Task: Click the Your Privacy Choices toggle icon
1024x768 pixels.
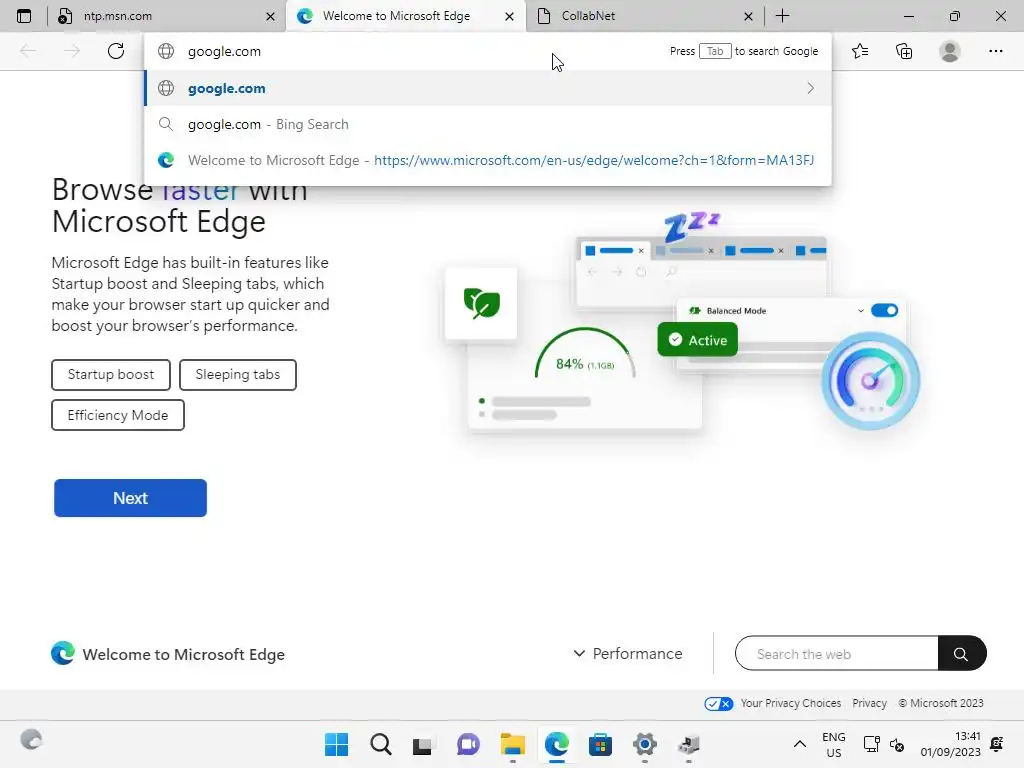Action: point(718,703)
